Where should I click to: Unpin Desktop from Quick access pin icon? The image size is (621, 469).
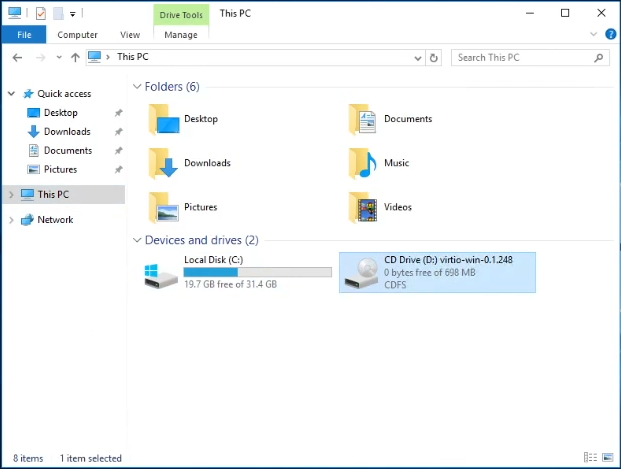click(118, 113)
